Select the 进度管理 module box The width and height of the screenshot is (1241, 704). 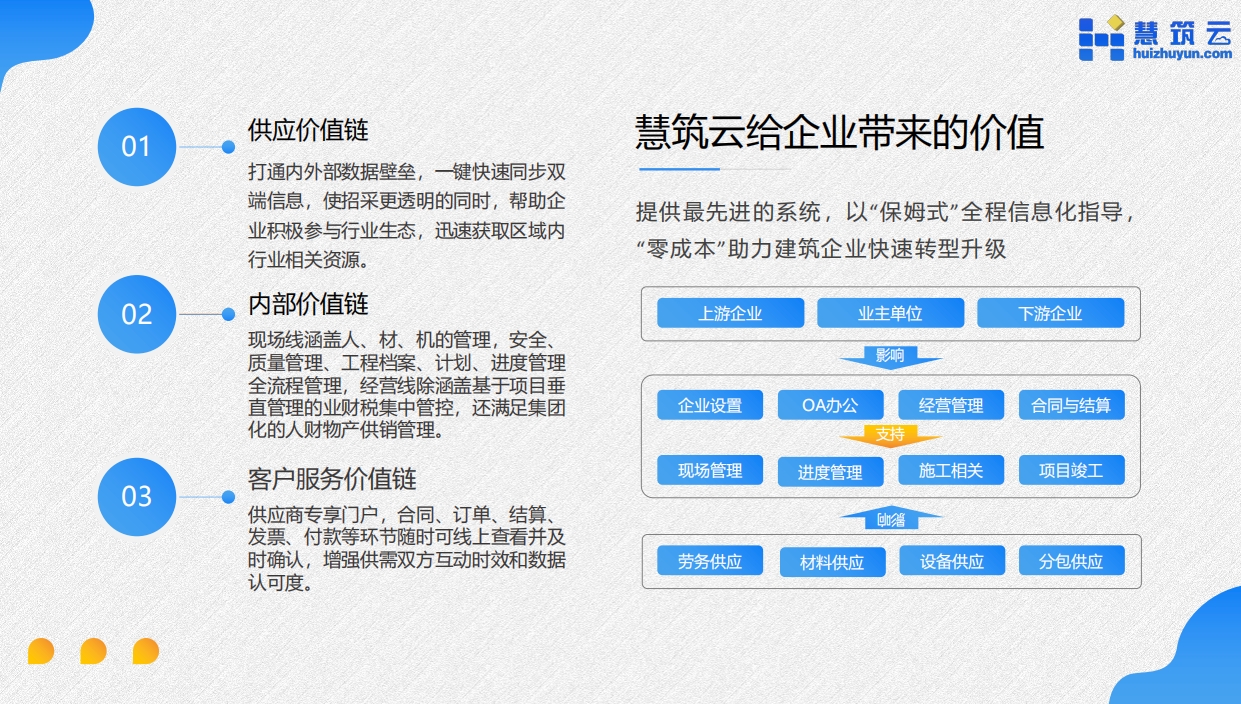pyautogui.click(x=830, y=472)
